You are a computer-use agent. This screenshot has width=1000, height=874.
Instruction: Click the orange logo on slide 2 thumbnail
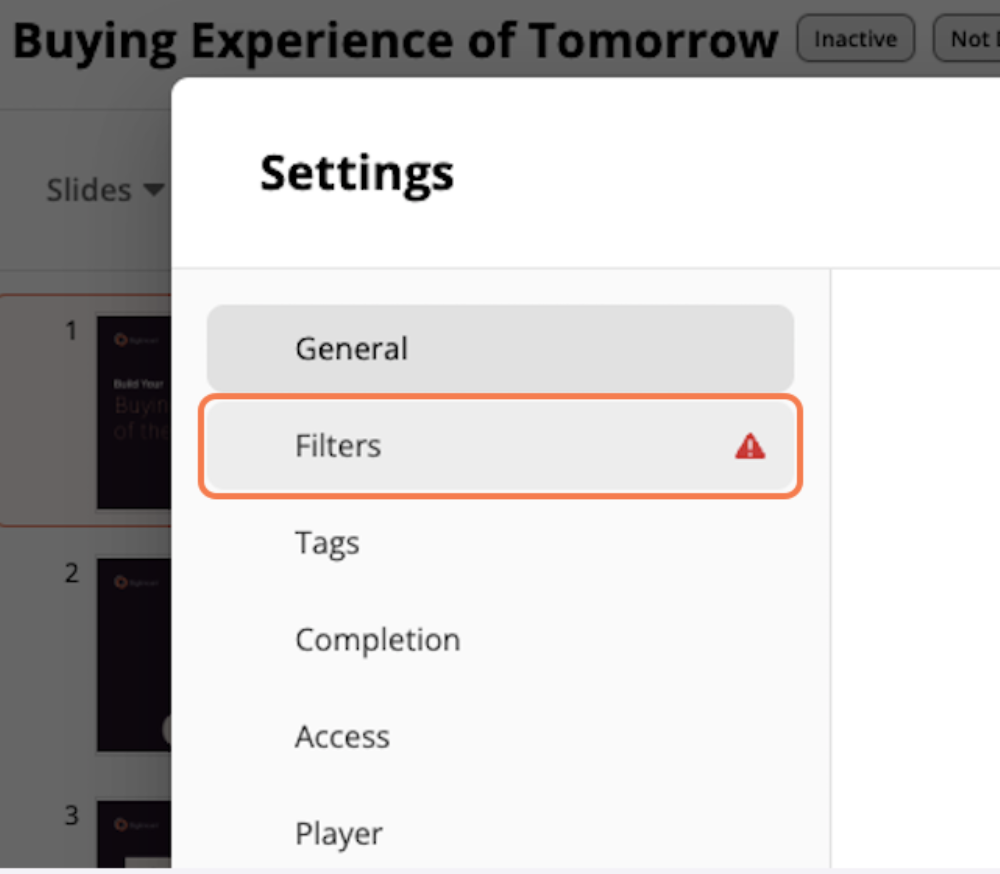click(x=121, y=582)
